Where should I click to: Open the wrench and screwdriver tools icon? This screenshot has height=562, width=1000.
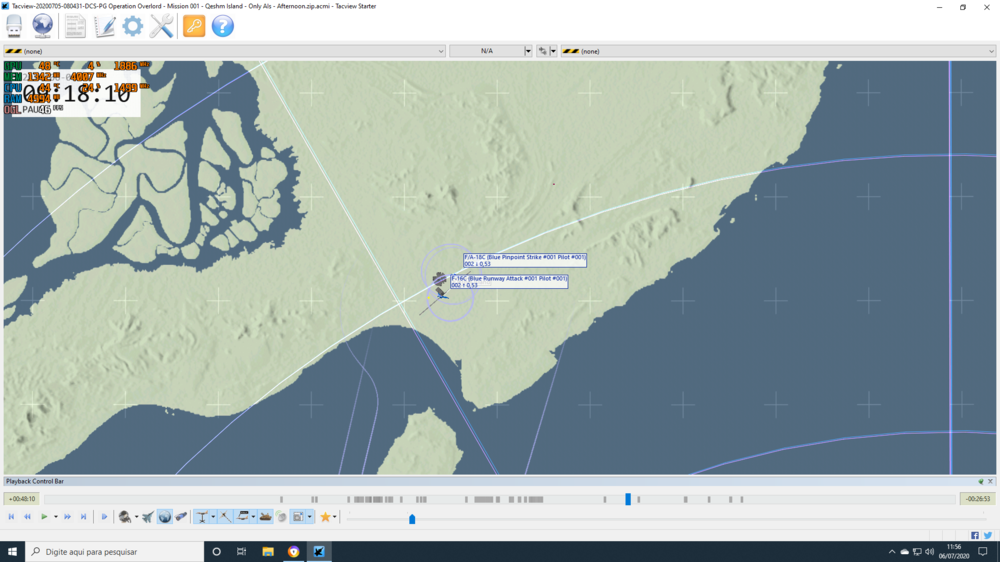162,26
